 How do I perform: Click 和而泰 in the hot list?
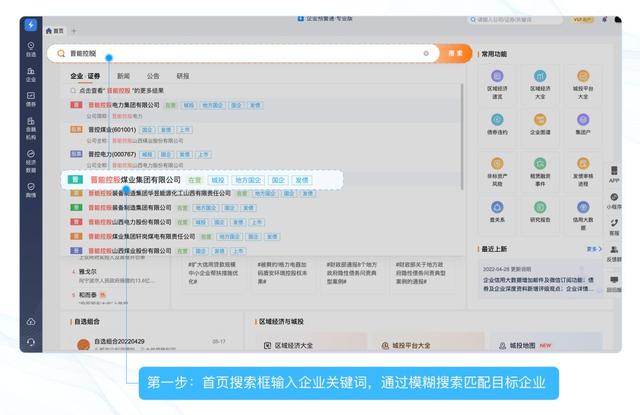(88, 295)
